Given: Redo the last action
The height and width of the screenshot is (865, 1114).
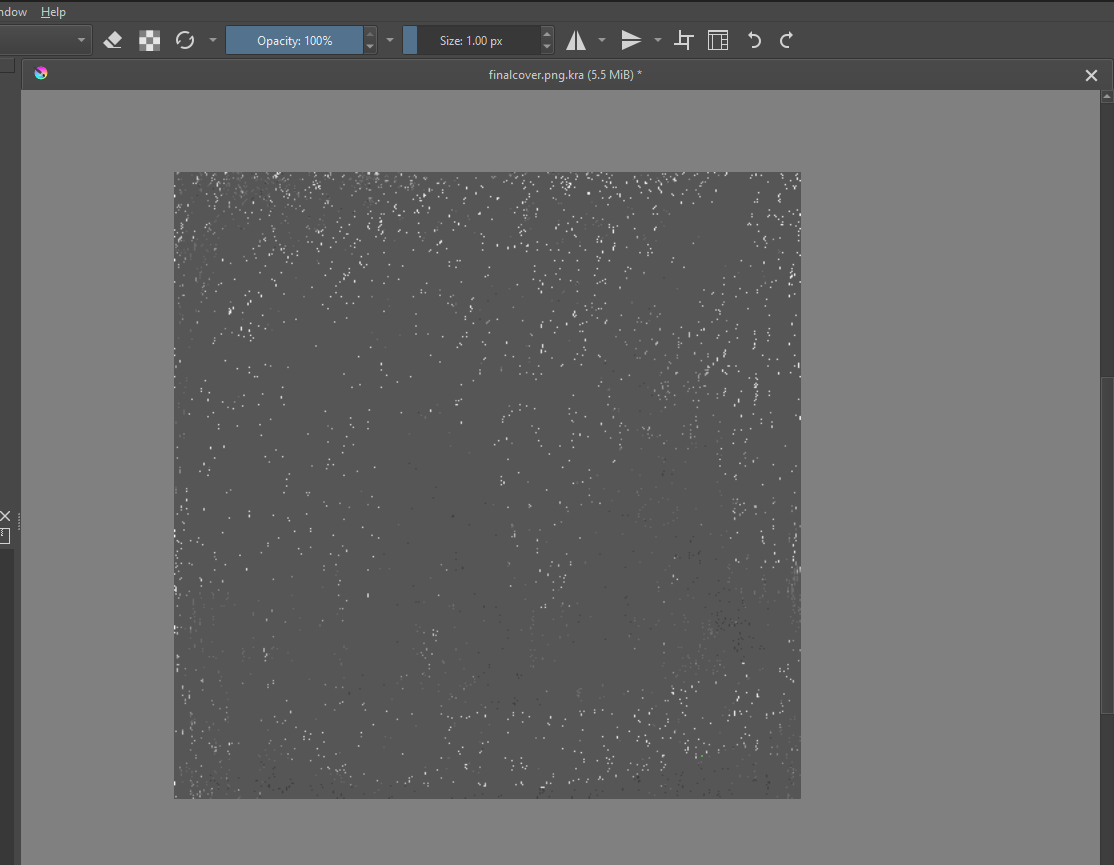Looking at the screenshot, I should [786, 40].
